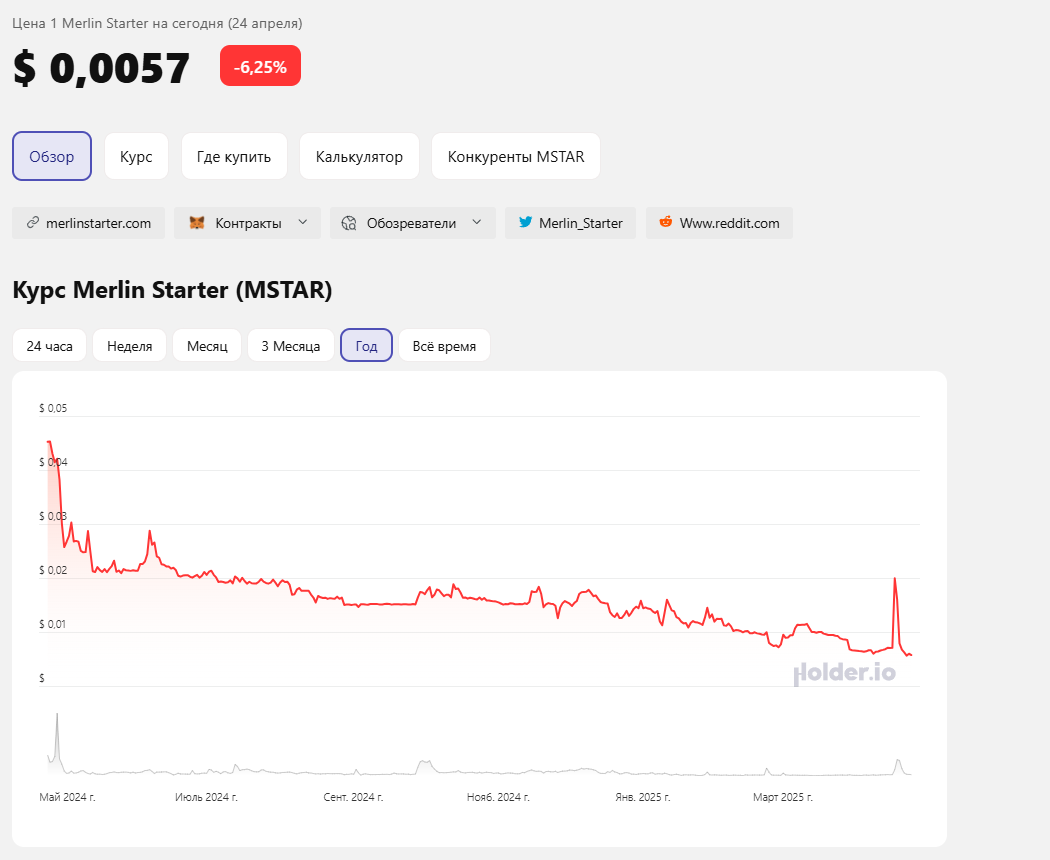This screenshot has height=860, width=1050.
Task: Open Обозреватели explorers list
Action: [412, 223]
